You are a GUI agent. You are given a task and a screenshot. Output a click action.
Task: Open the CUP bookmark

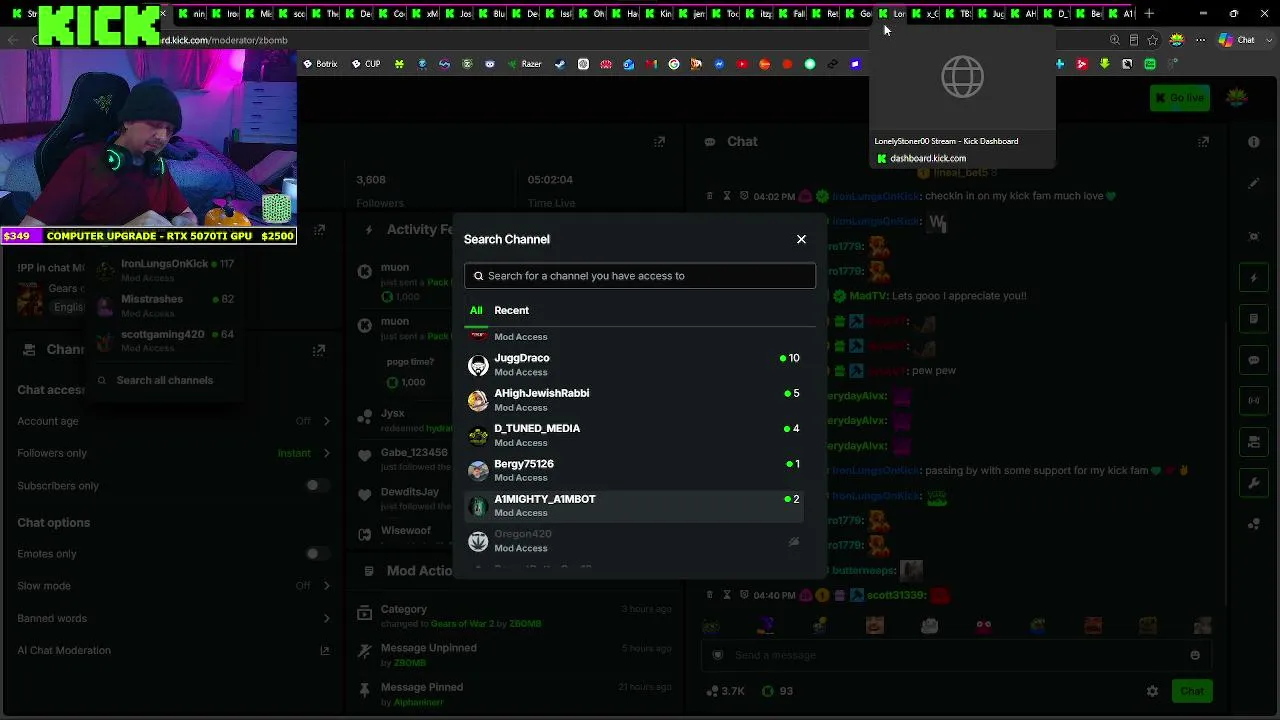point(365,64)
